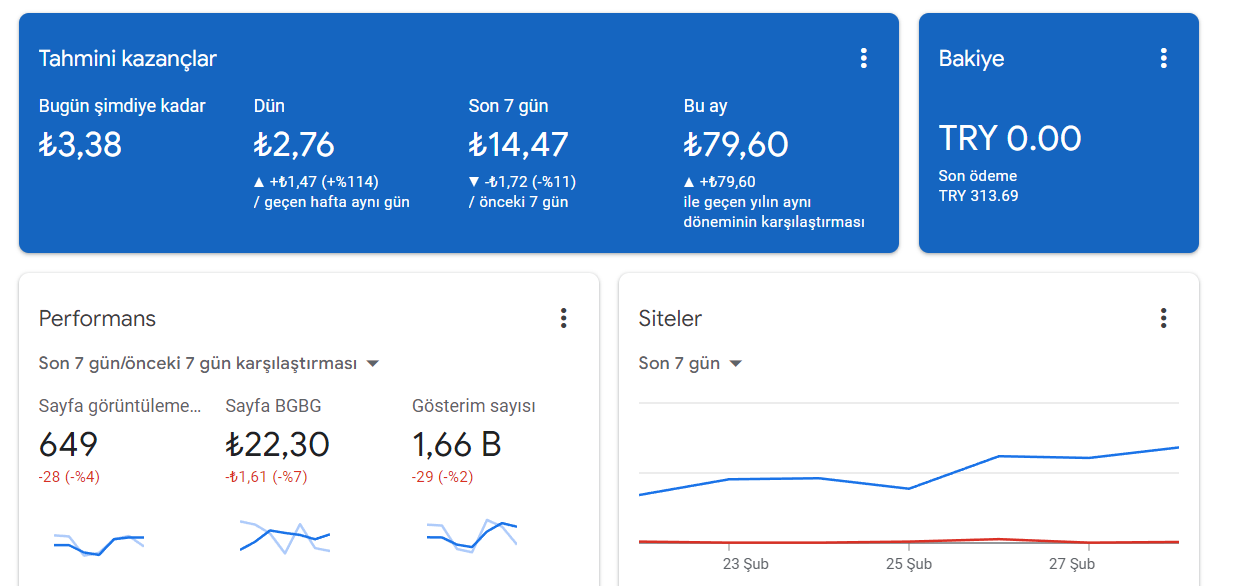Viewport: 1233px width, 586px height.
Task: Click the Son 7 gün ₺14,47 earnings
Action: click(x=518, y=145)
